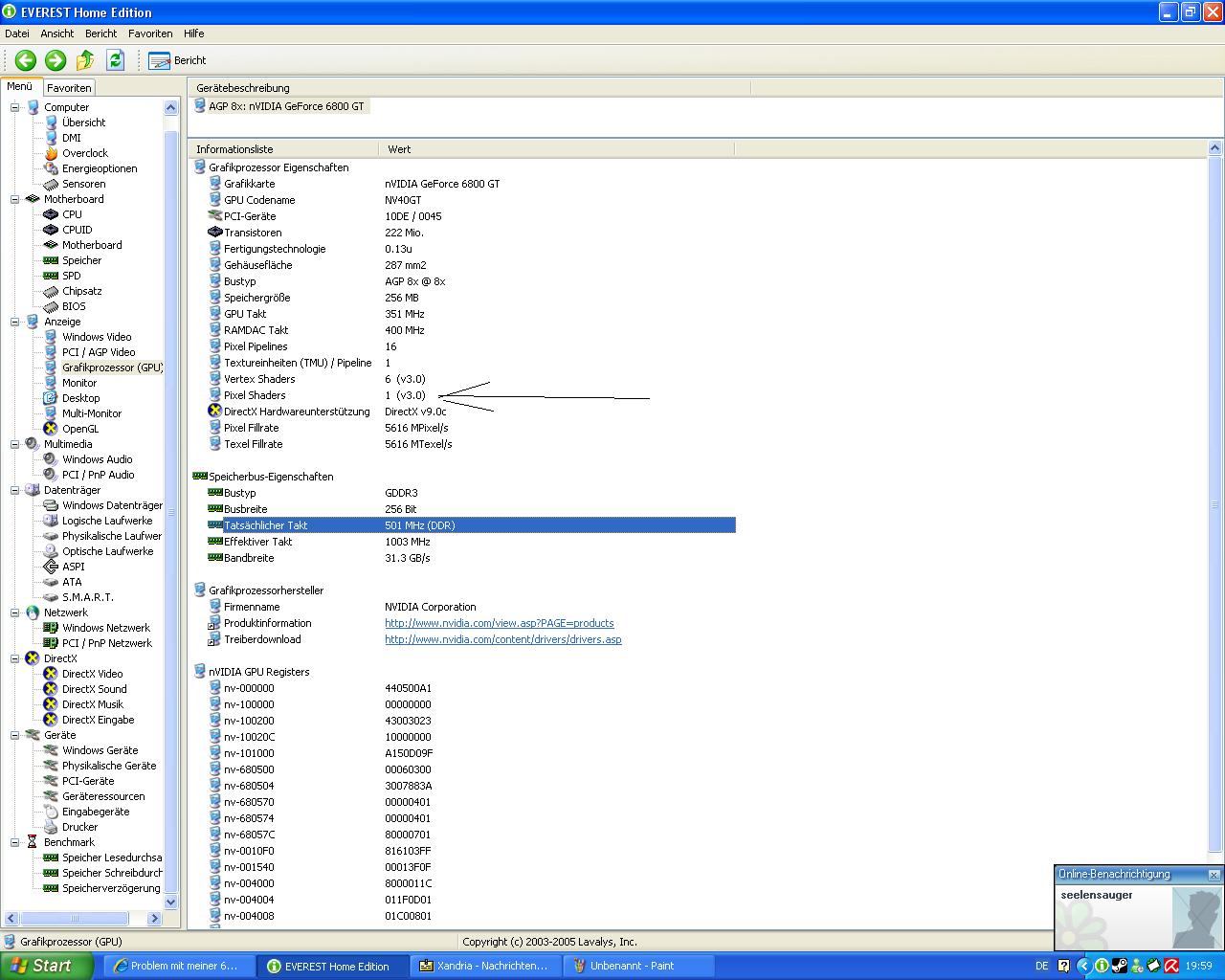Collapse the Computer tree node
Viewport: 1225px width, 980px height.
pyautogui.click(x=15, y=107)
